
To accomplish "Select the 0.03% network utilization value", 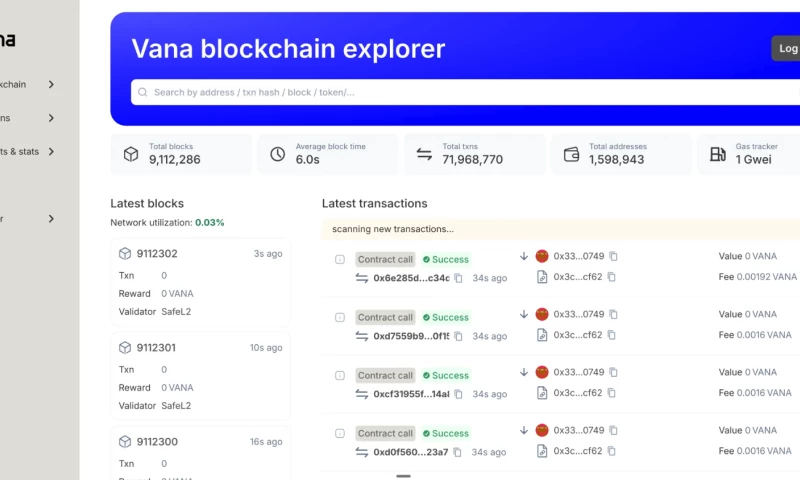I will pos(210,222).
